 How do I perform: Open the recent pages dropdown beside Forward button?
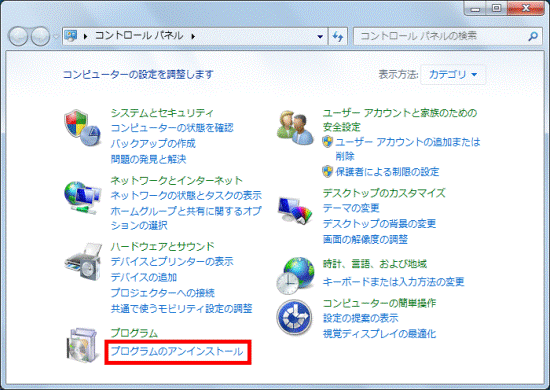[56, 36]
